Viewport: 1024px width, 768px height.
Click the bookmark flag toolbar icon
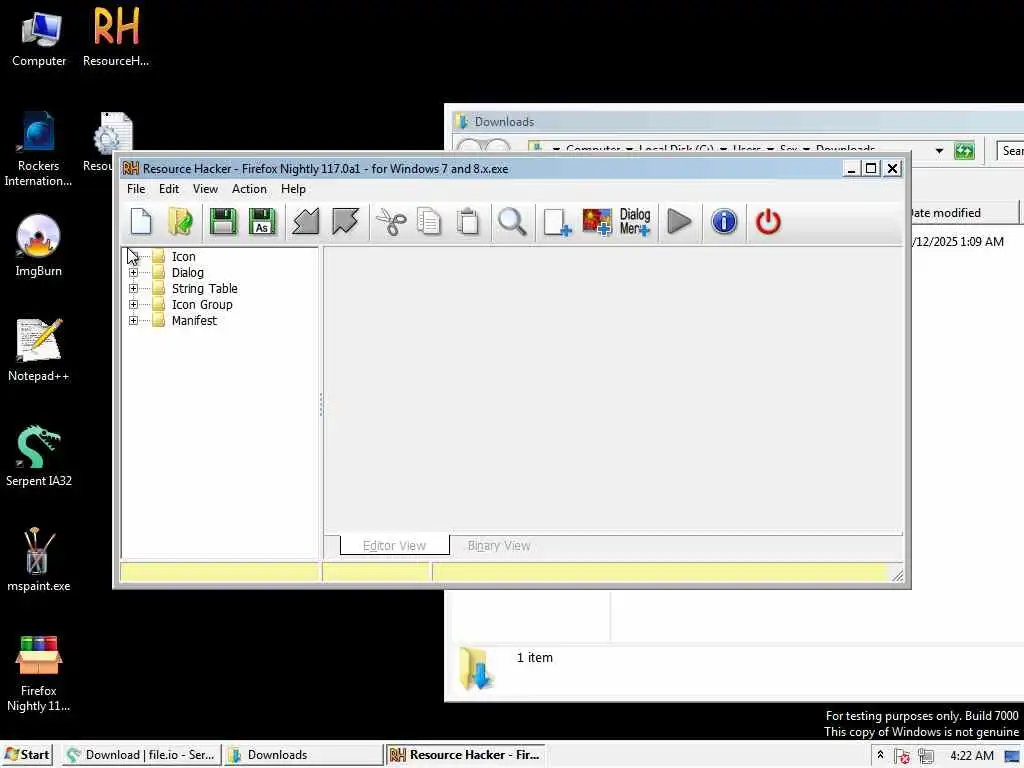pyautogui.click(x=345, y=222)
